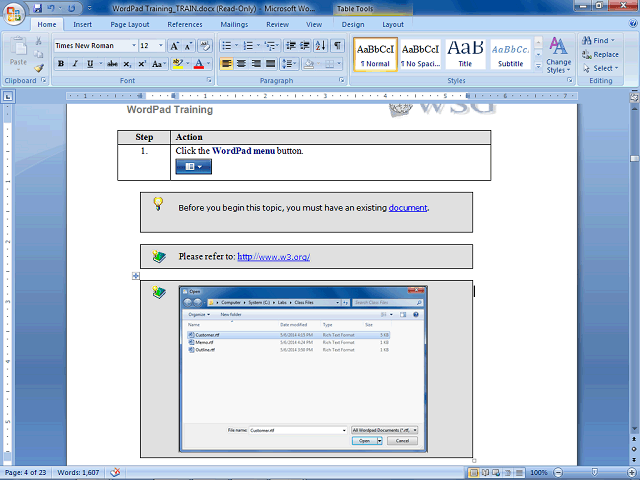Apply red font color button
Viewport: 640px width, 480px height.
pyautogui.click(x=199, y=64)
